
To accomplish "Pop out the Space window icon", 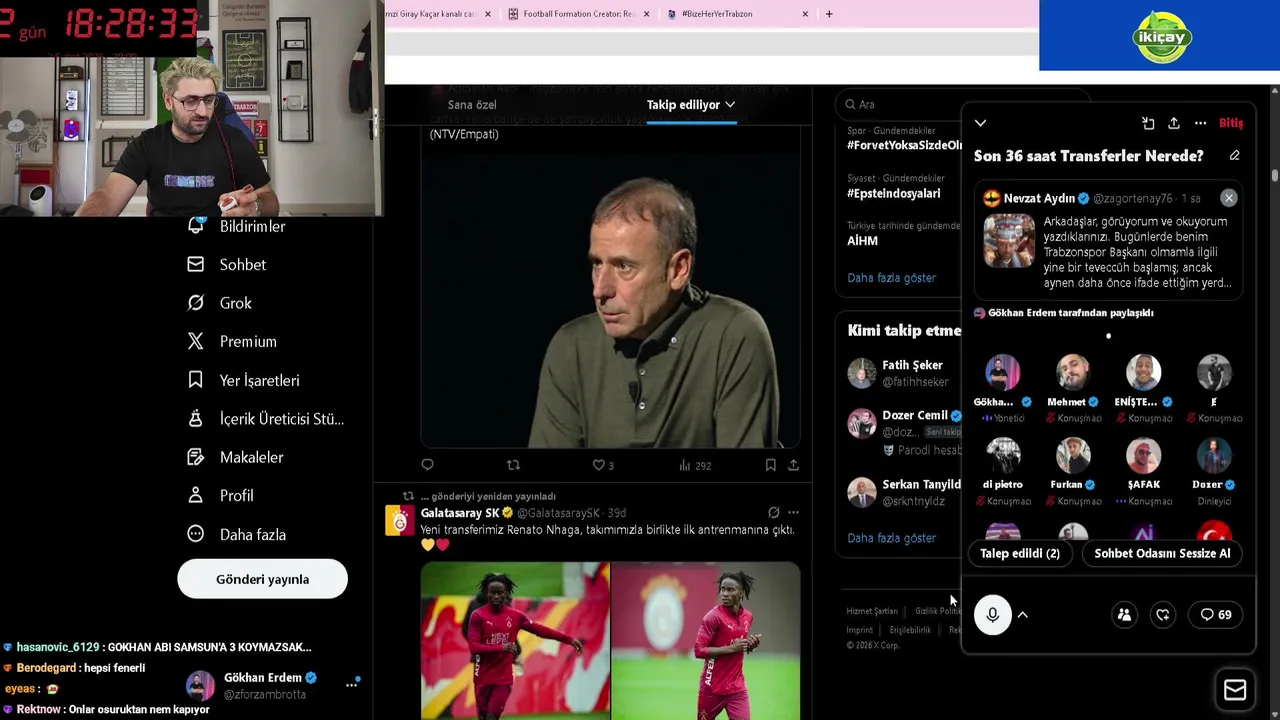I will (x=1148, y=123).
